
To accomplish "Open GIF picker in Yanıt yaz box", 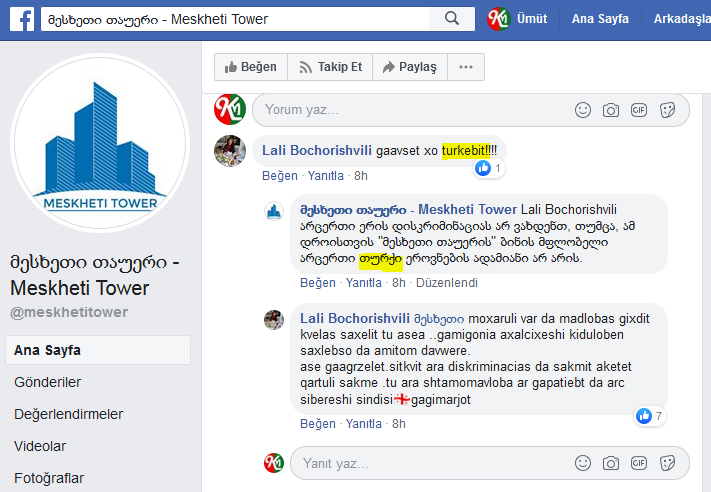I will pyautogui.click(x=639, y=463).
